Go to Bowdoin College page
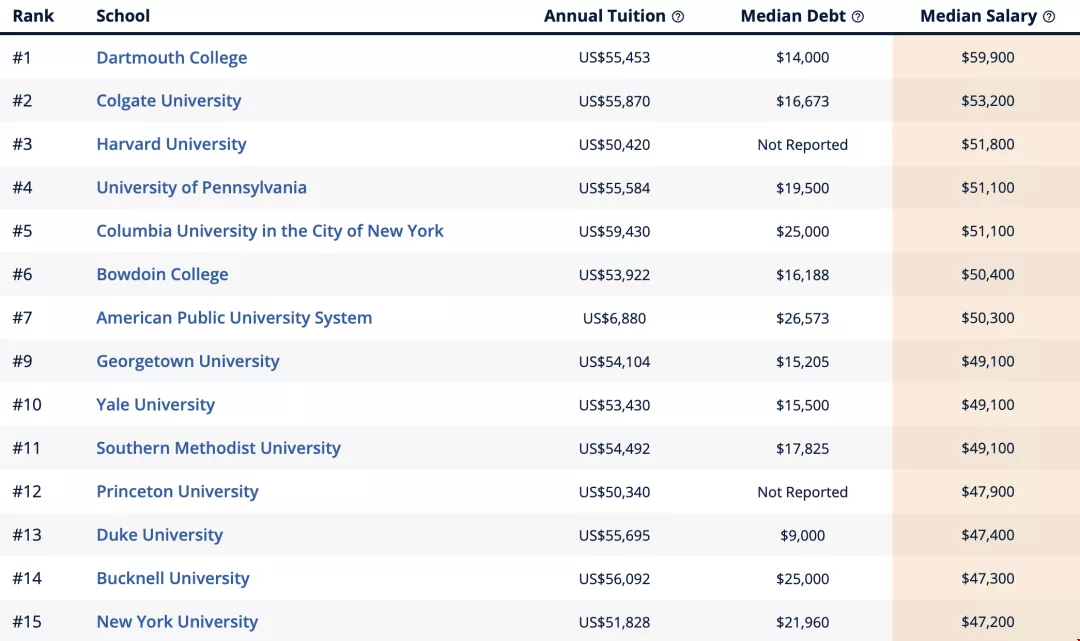 pyautogui.click(x=162, y=275)
